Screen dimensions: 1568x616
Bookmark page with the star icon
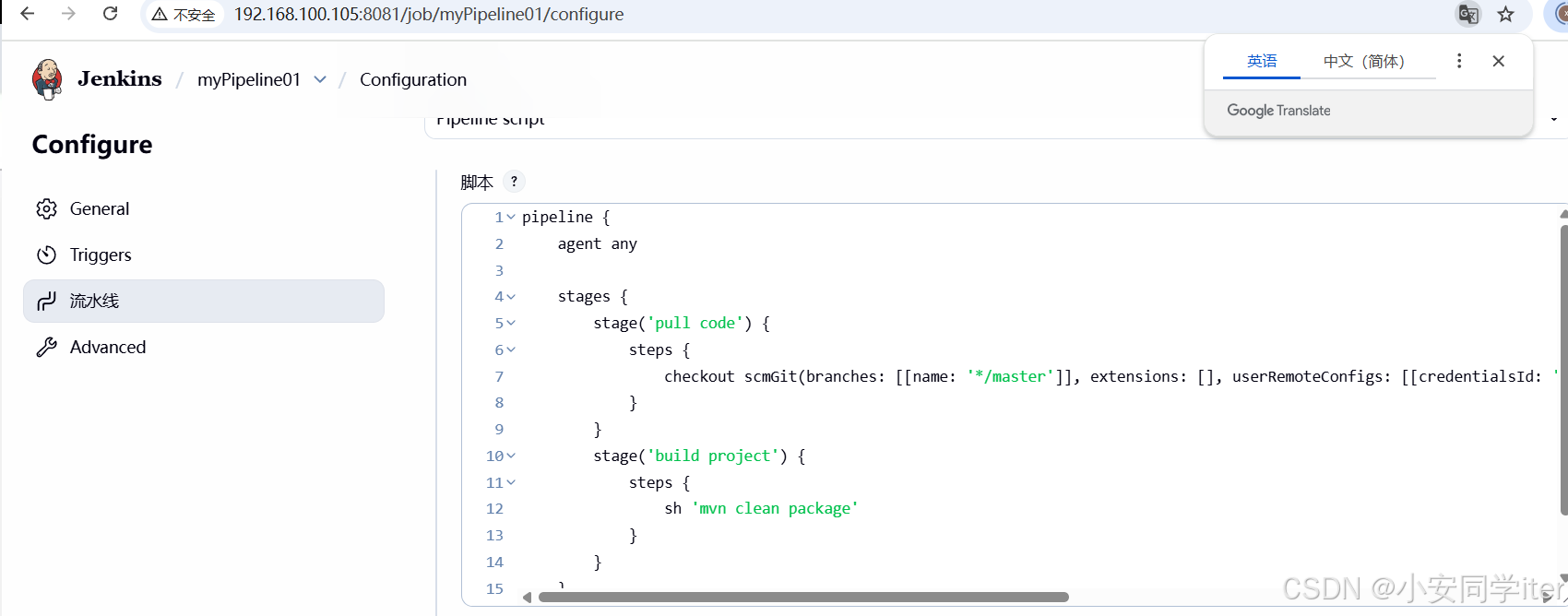(x=1505, y=14)
